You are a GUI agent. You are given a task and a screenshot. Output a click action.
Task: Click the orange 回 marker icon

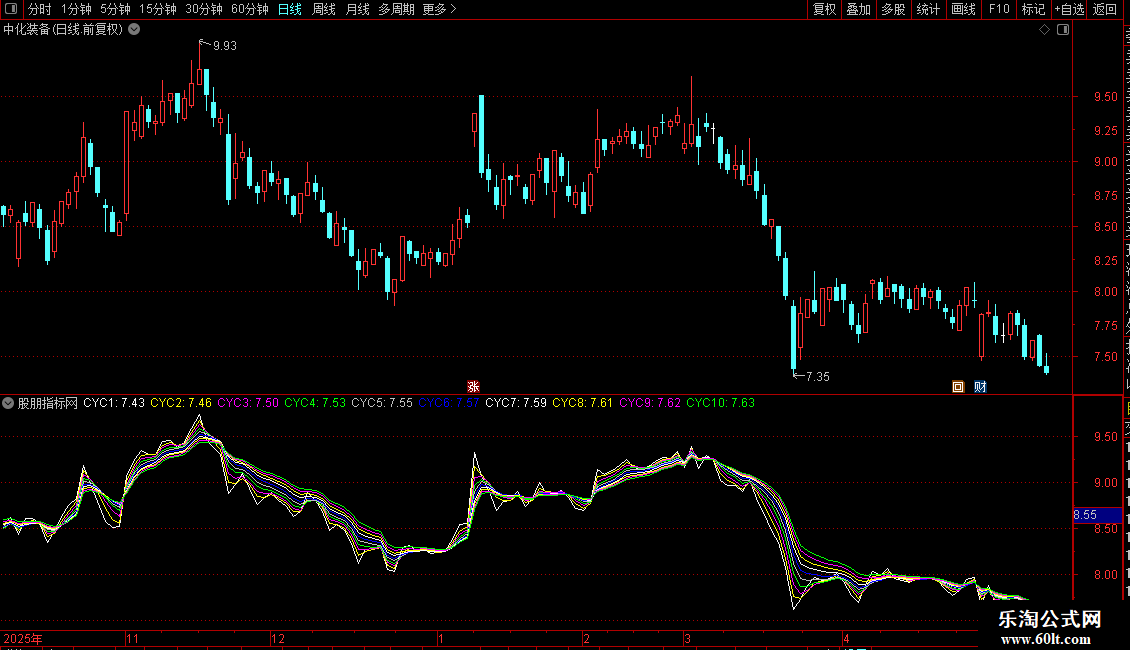pyautogui.click(x=958, y=387)
